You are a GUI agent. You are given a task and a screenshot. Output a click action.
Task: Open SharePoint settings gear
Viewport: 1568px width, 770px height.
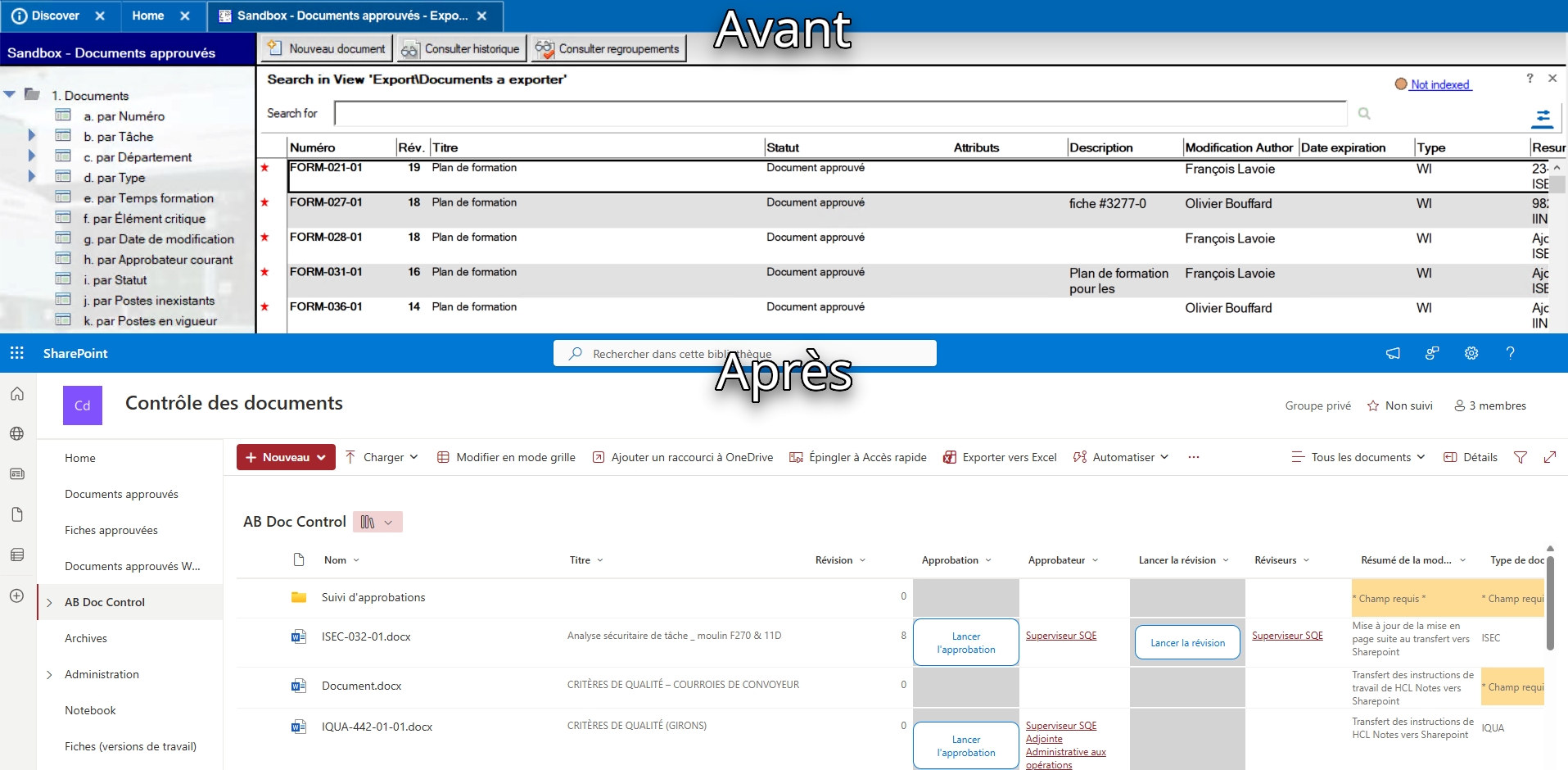coord(1471,353)
